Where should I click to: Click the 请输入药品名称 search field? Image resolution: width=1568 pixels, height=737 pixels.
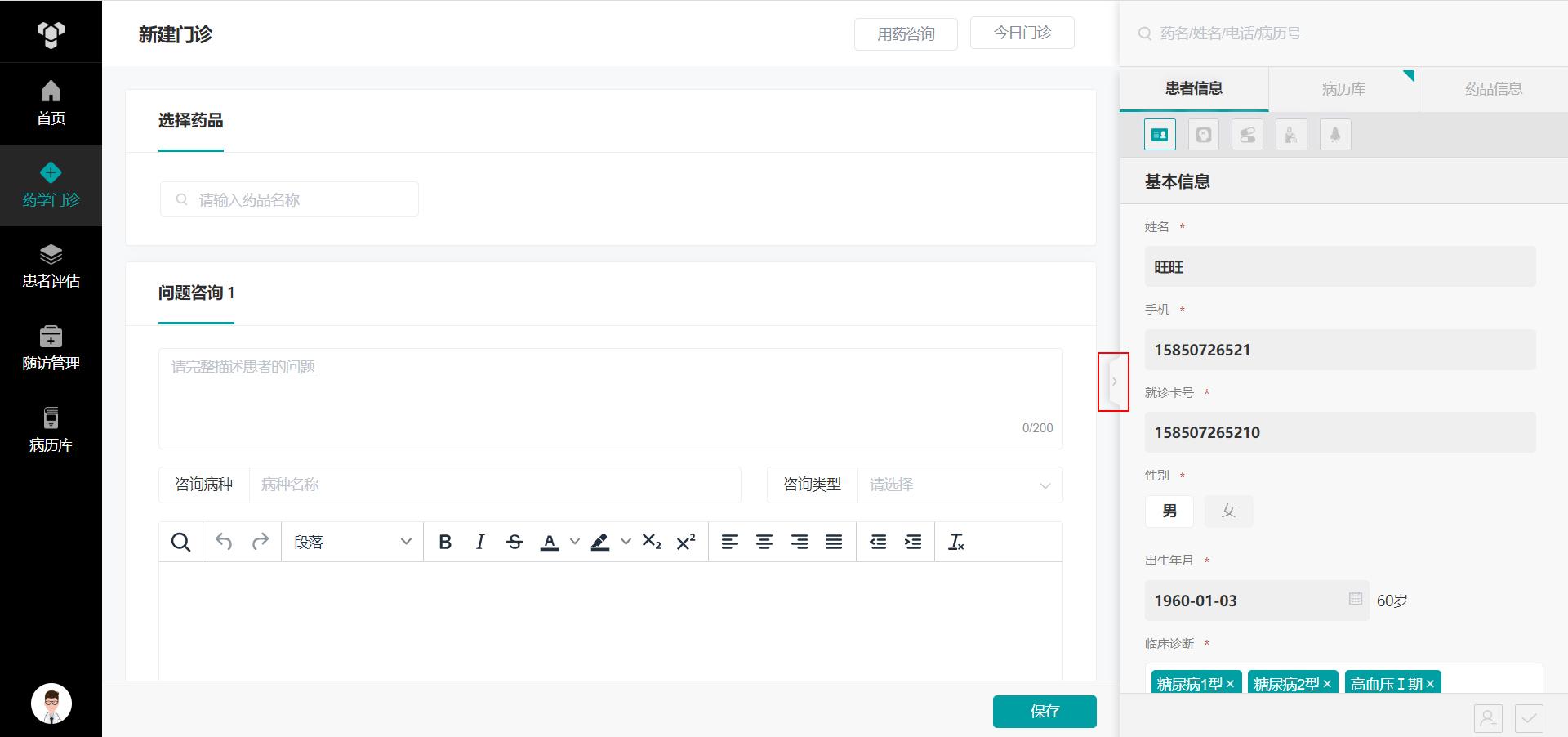point(290,199)
